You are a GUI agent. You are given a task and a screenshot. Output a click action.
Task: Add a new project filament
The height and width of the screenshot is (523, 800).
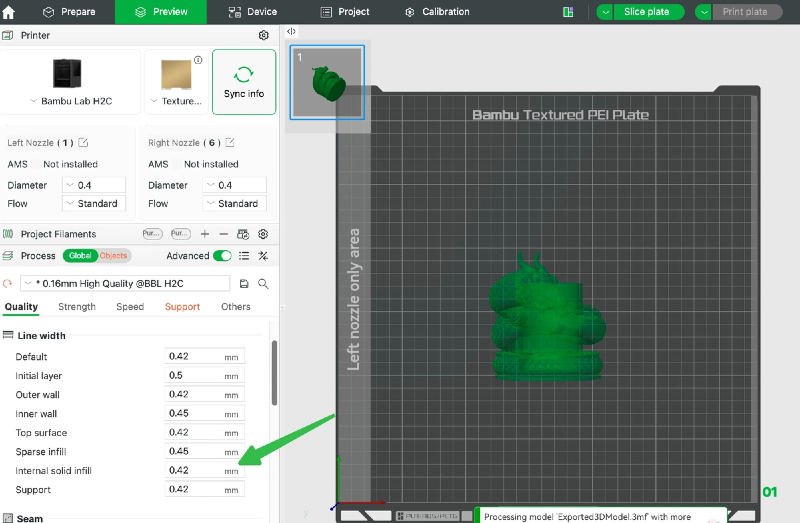pyautogui.click(x=205, y=234)
